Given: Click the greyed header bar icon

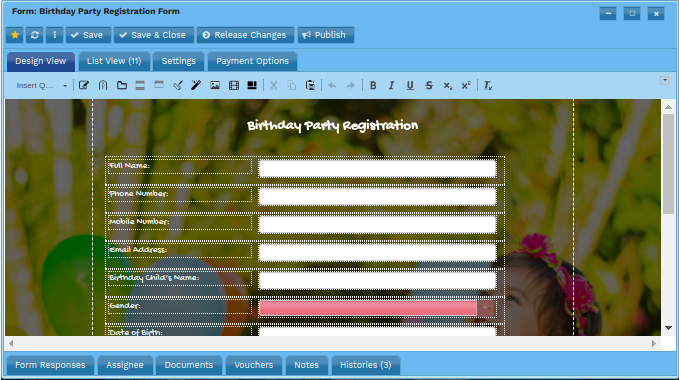Looking at the screenshot, I should click(x=159, y=85).
